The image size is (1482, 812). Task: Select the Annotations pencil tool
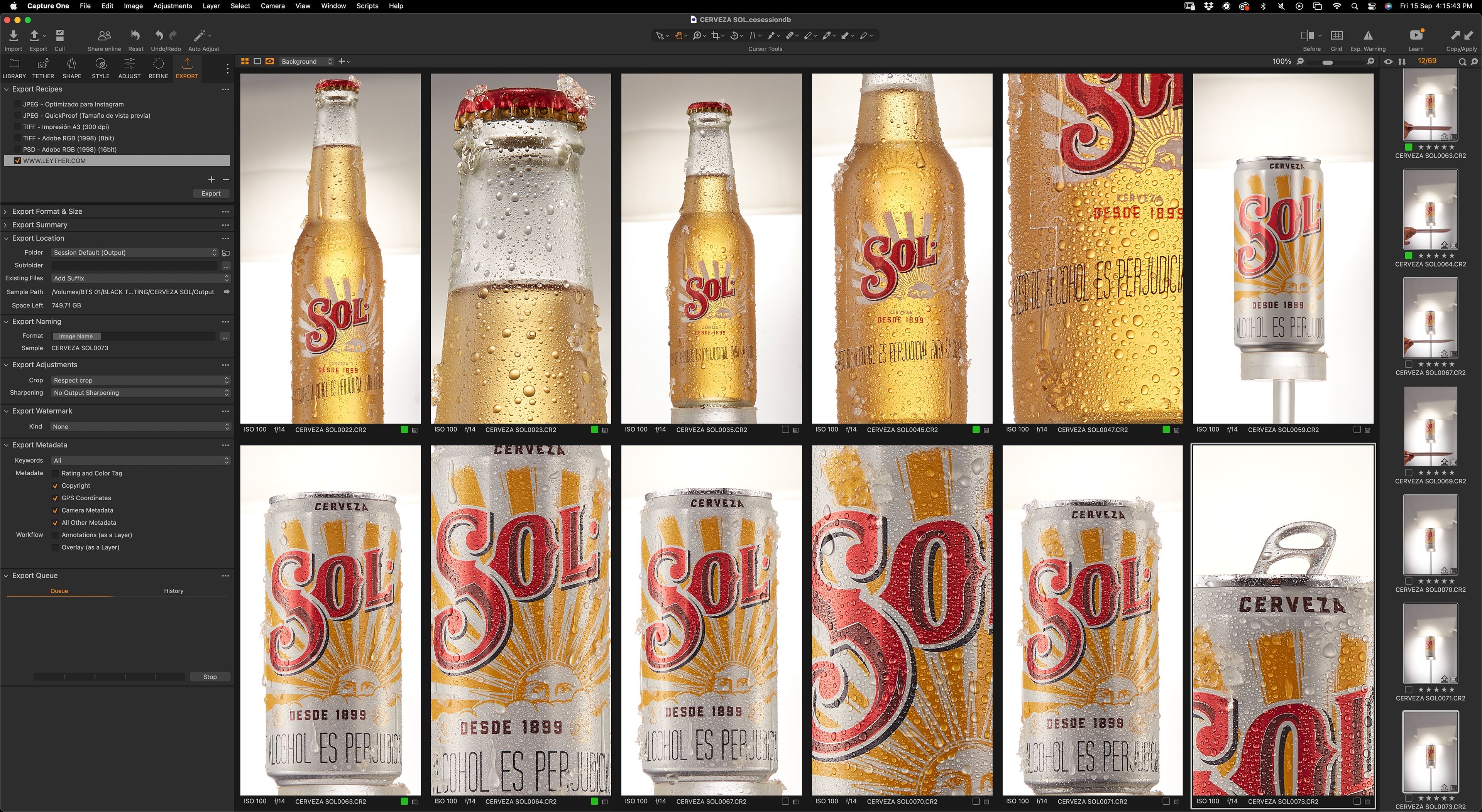click(864, 35)
